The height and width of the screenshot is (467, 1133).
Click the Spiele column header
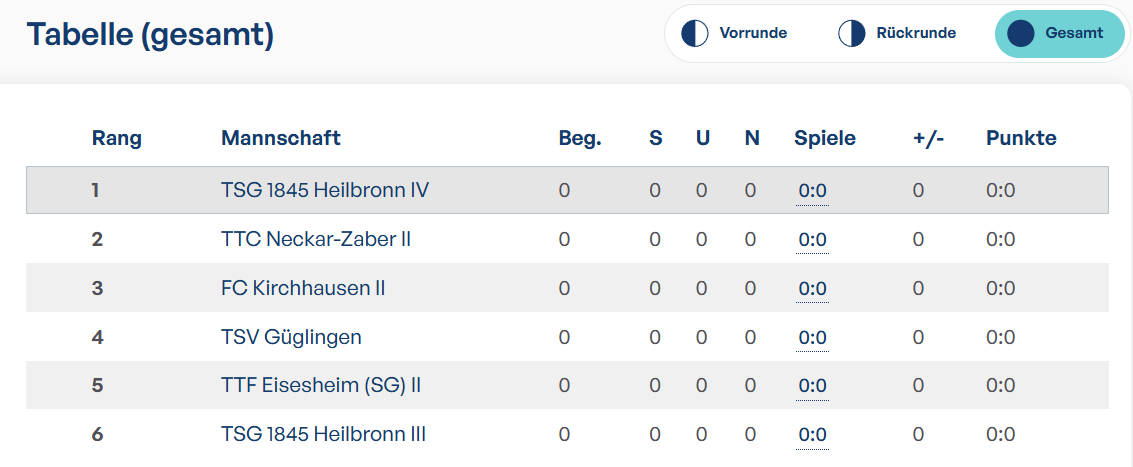tap(825, 139)
